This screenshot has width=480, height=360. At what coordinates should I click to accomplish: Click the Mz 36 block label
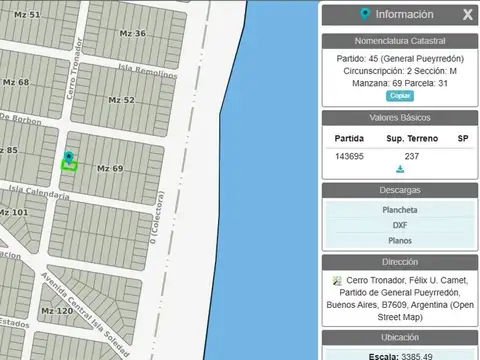(133, 33)
